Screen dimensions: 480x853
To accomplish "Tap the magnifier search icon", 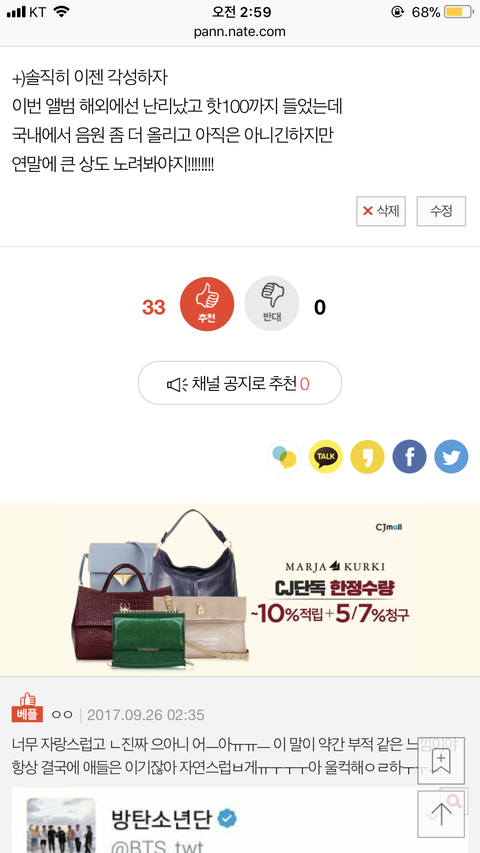I will (x=454, y=801).
